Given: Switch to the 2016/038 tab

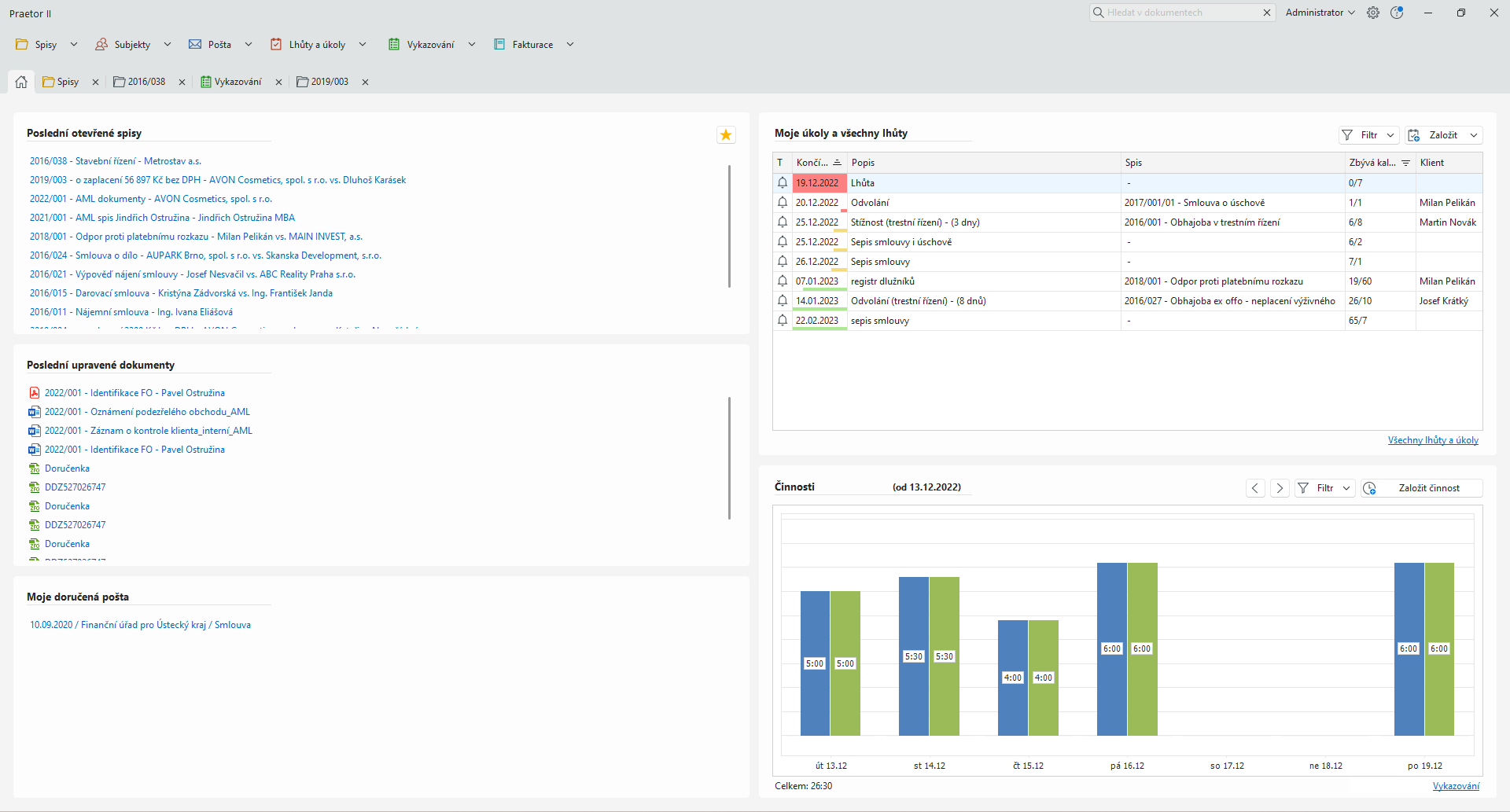Looking at the screenshot, I should 146,82.
